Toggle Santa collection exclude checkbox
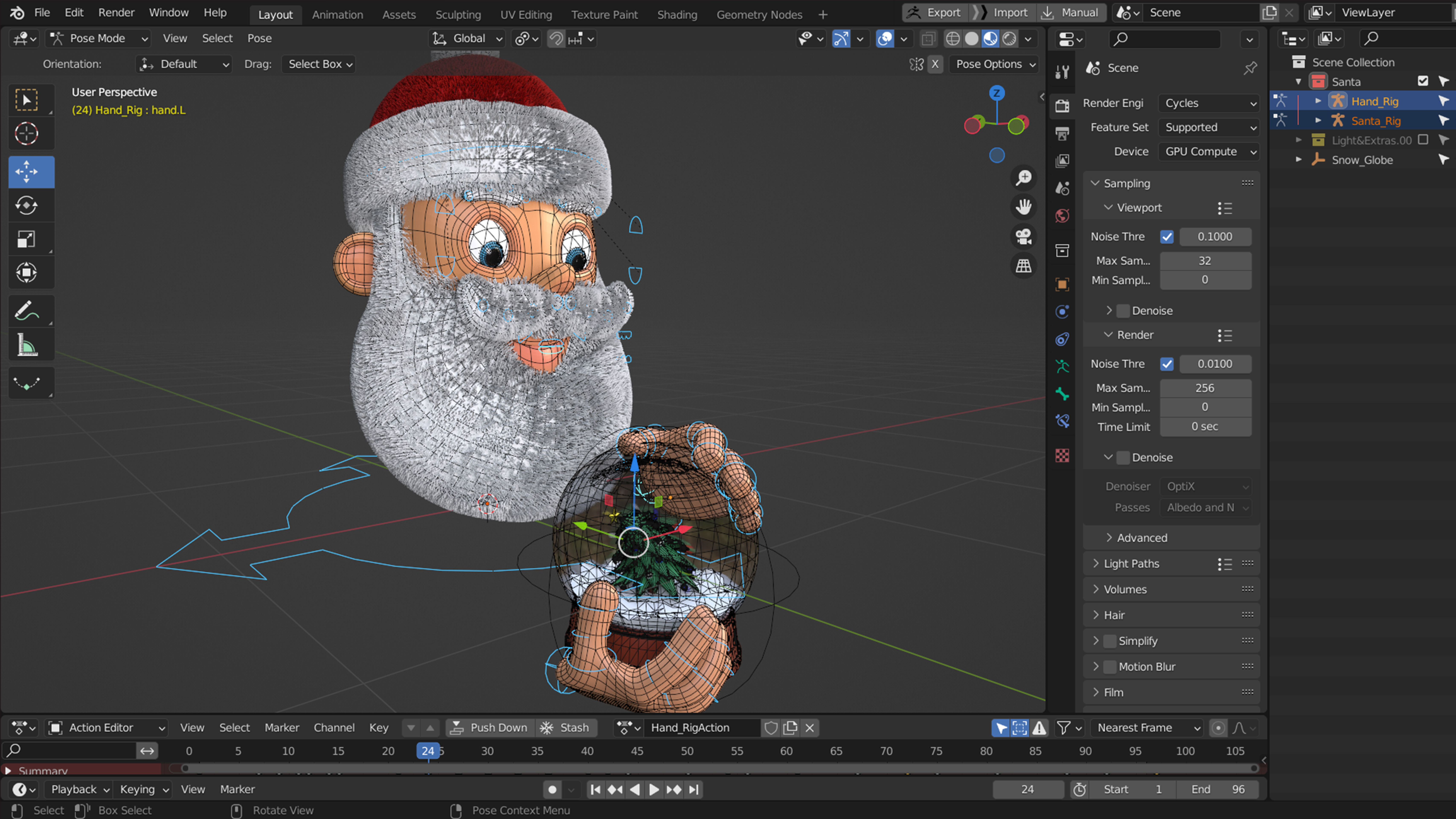Image resolution: width=1456 pixels, height=819 pixels. [1423, 81]
